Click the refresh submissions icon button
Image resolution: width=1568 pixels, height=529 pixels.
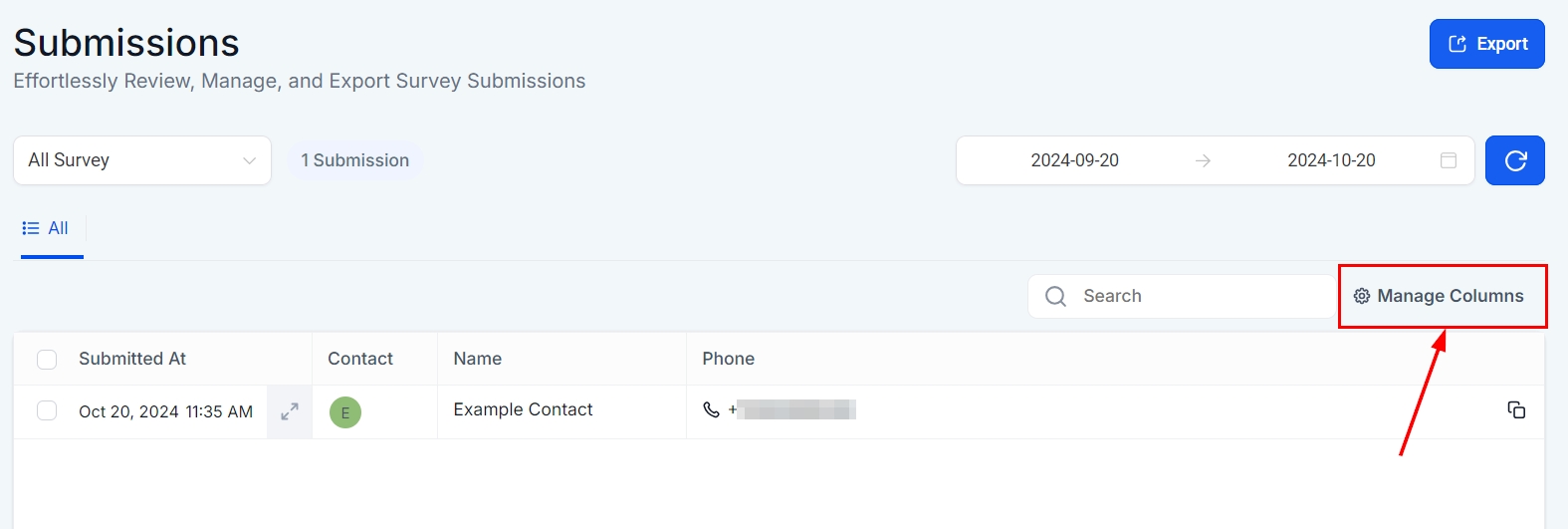click(x=1514, y=160)
